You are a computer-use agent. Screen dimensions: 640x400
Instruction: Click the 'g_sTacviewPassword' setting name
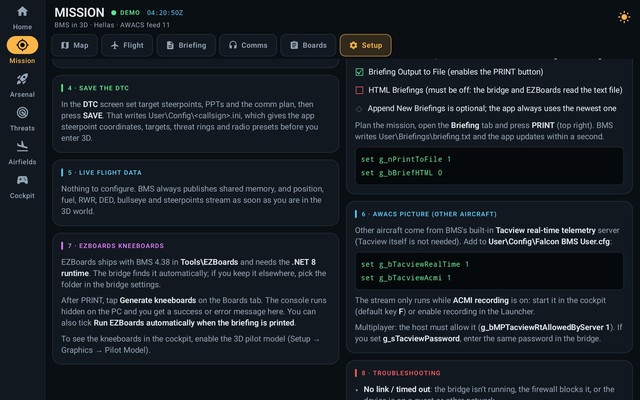421,339
